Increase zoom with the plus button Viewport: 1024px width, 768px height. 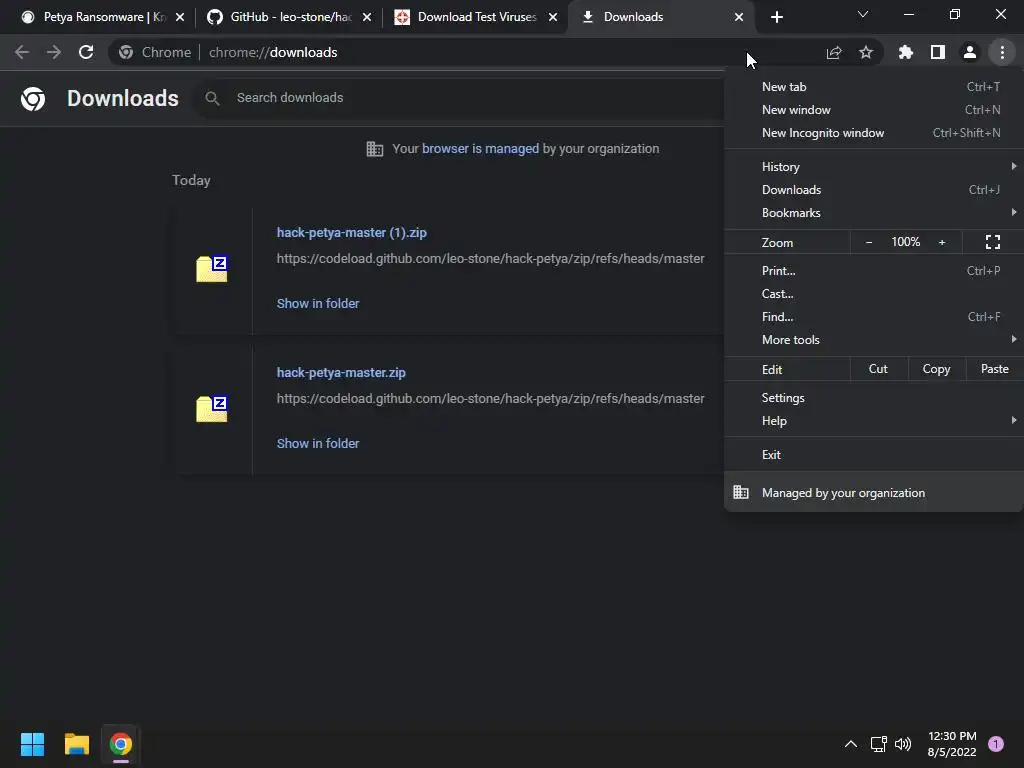[942, 242]
